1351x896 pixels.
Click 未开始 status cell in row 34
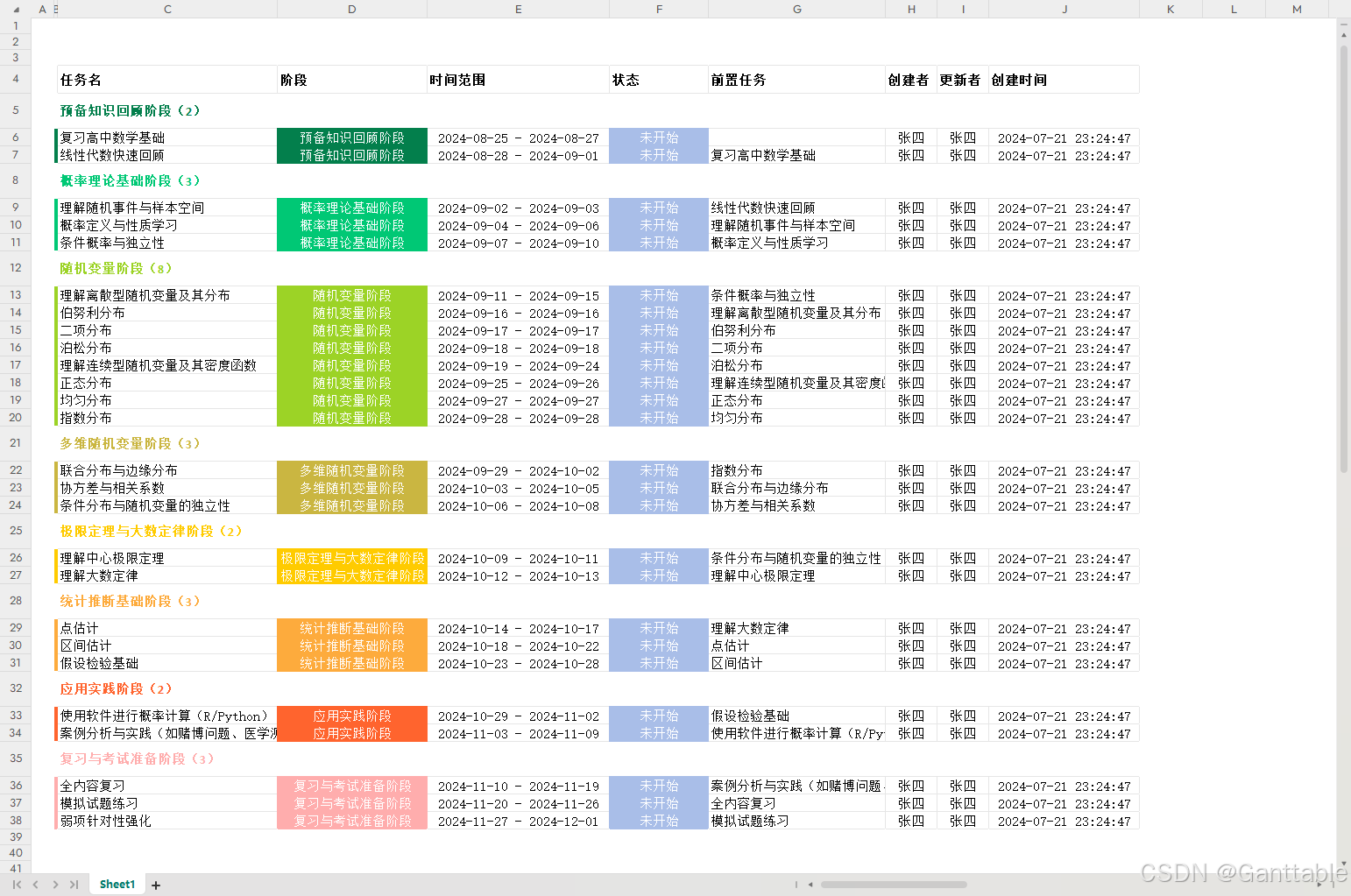659,733
